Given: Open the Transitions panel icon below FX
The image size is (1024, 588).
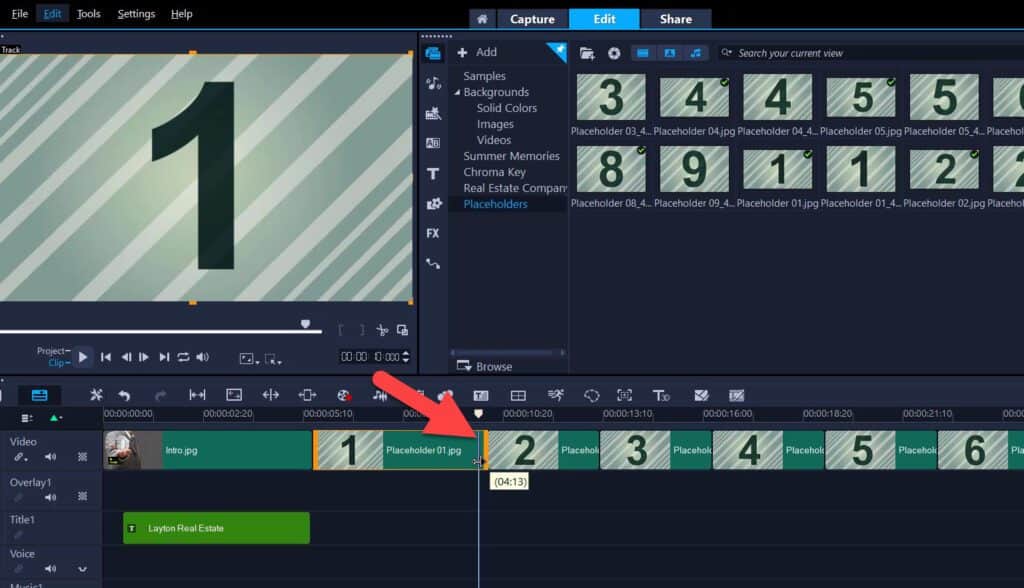Looking at the screenshot, I should [433, 263].
